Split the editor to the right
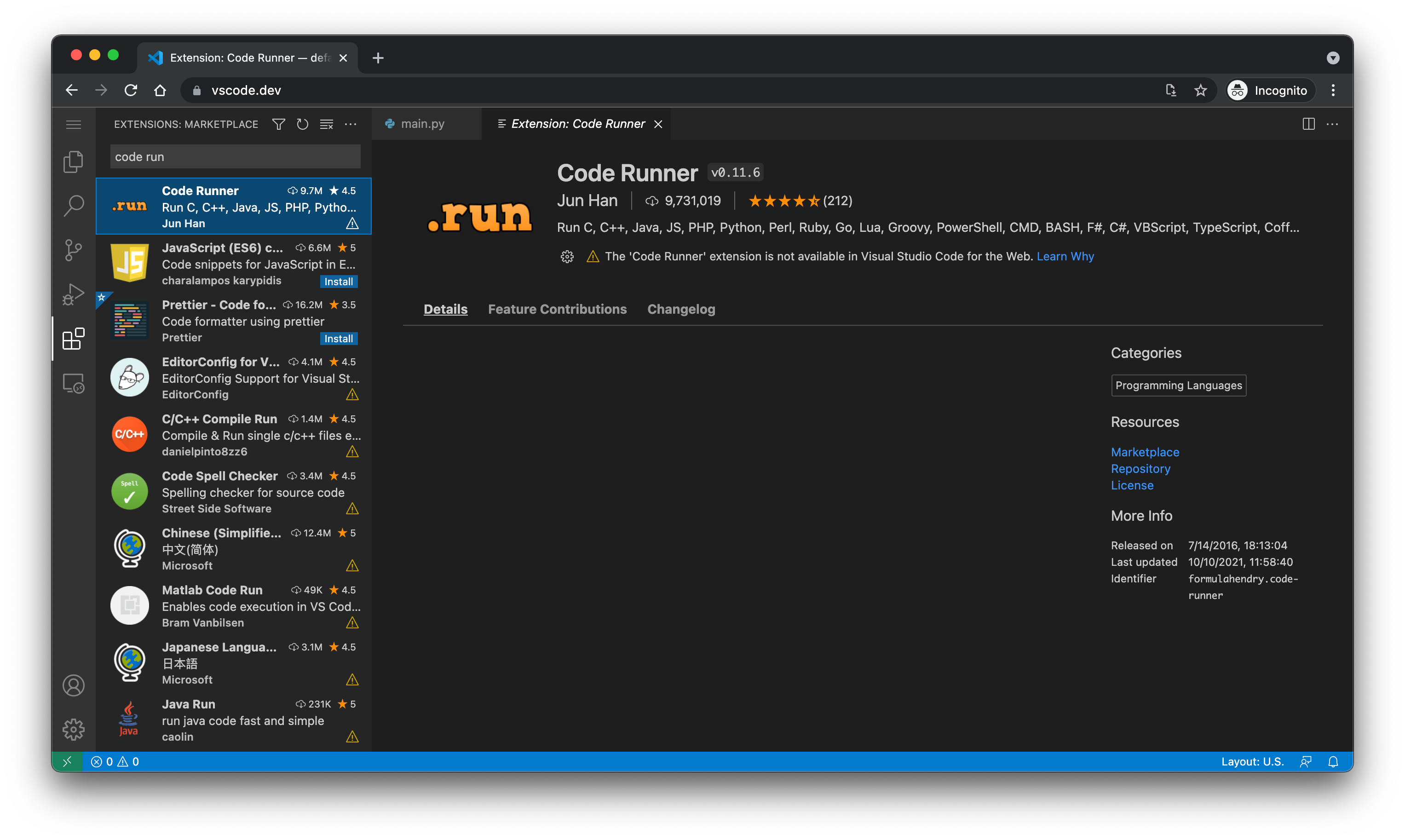1405x840 pixels. [x=1308, y=124]
